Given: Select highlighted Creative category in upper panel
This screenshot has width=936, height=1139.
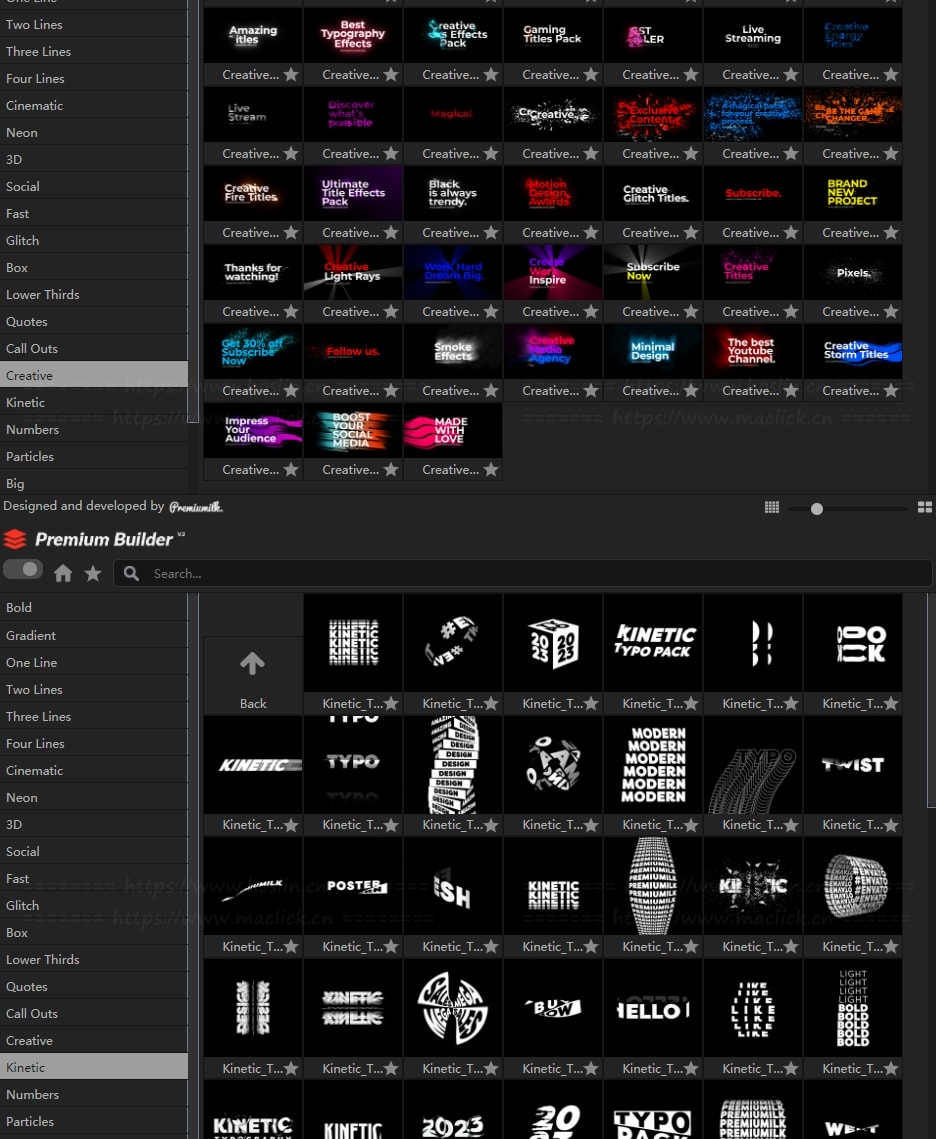Looking at the screenshot, I should tap(94, 376).
